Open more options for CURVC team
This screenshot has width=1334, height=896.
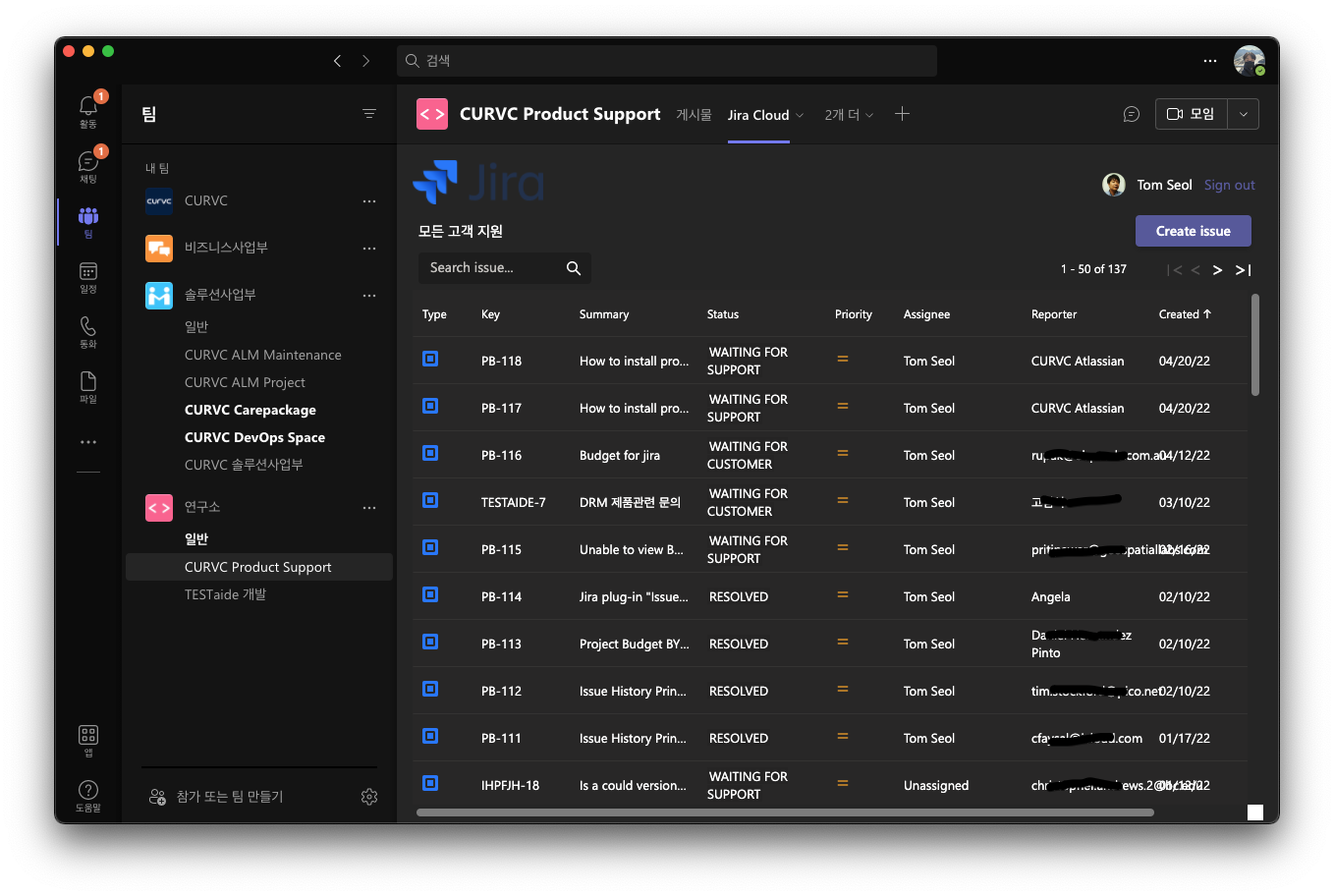coord(369,200)
